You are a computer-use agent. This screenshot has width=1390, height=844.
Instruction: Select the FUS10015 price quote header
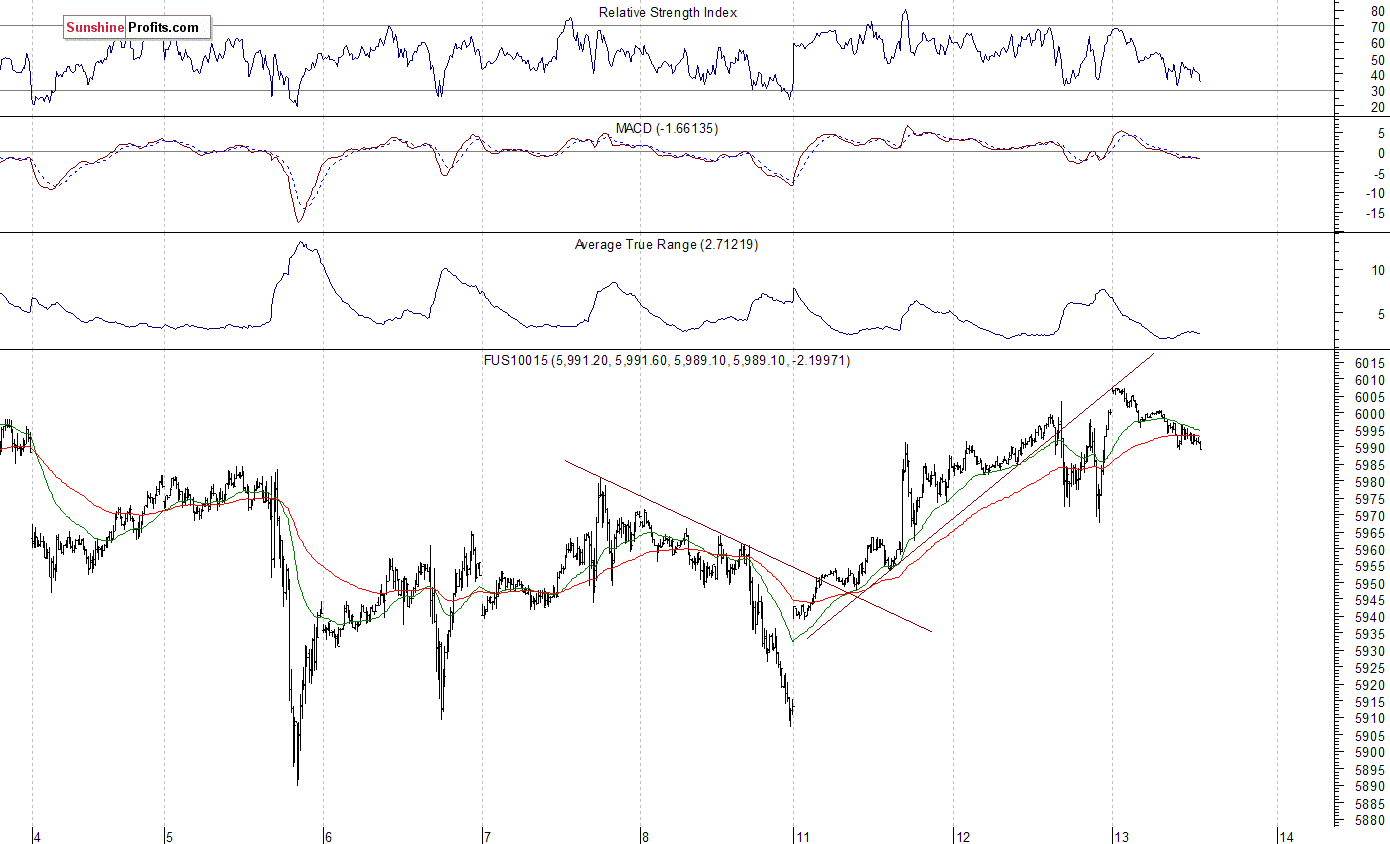click(x=667, y=360)
